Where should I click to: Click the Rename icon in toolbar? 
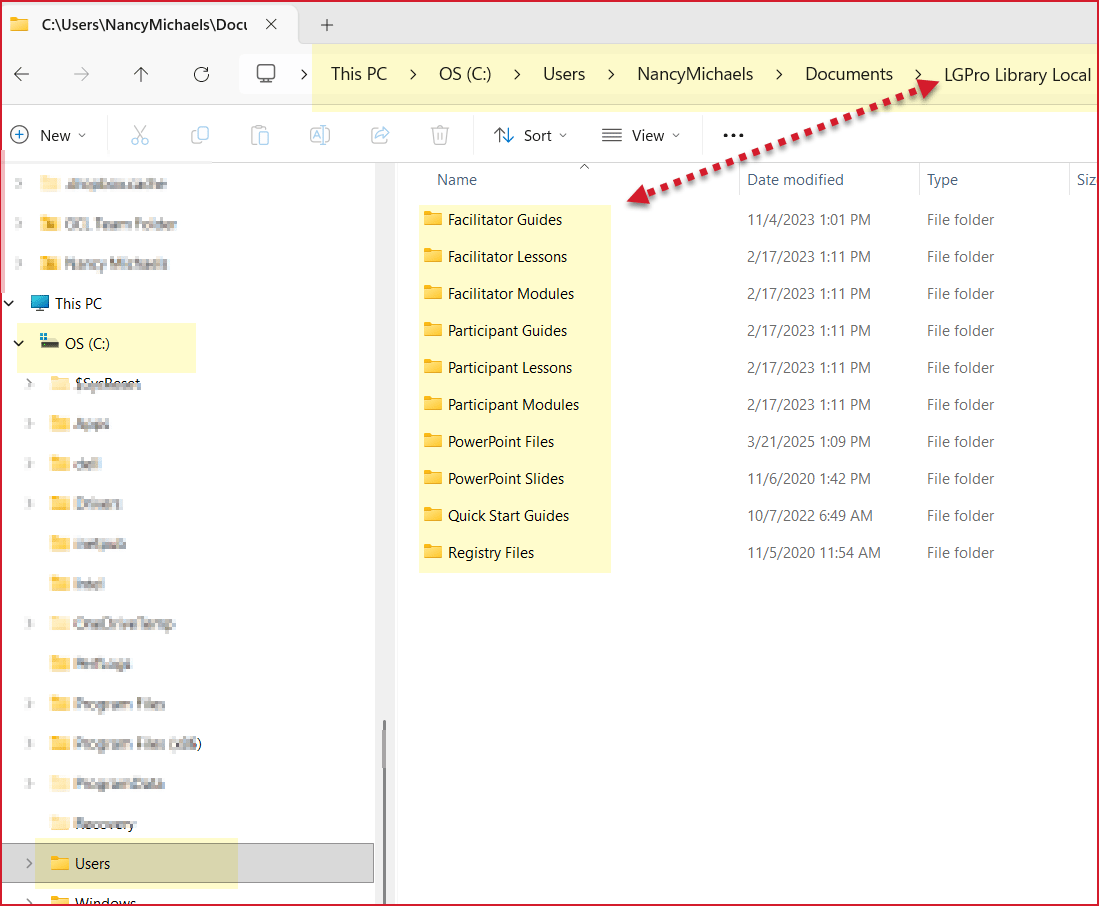[320, 135]
